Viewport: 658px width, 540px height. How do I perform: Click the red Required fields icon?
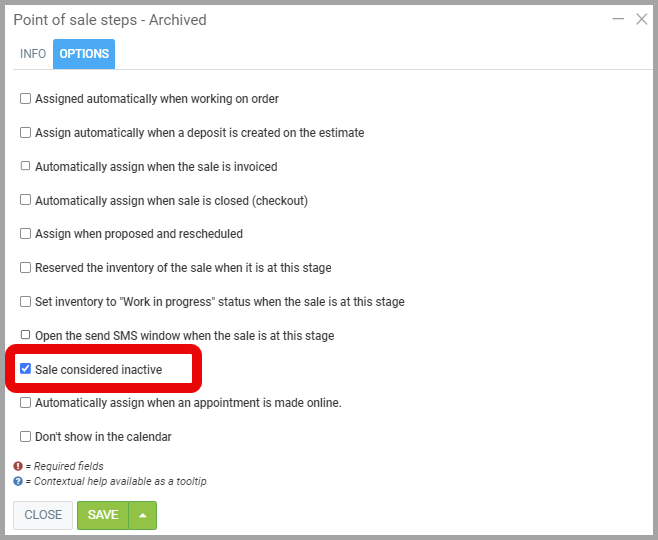pyautogui.click(x=18, y=466)
